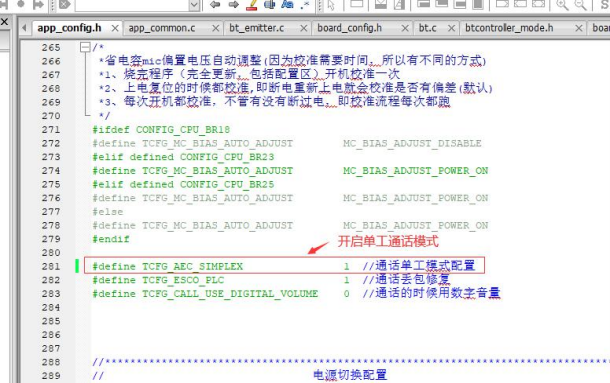Close the app_common.c tab
610x383 pixels.
pos(216,28)
